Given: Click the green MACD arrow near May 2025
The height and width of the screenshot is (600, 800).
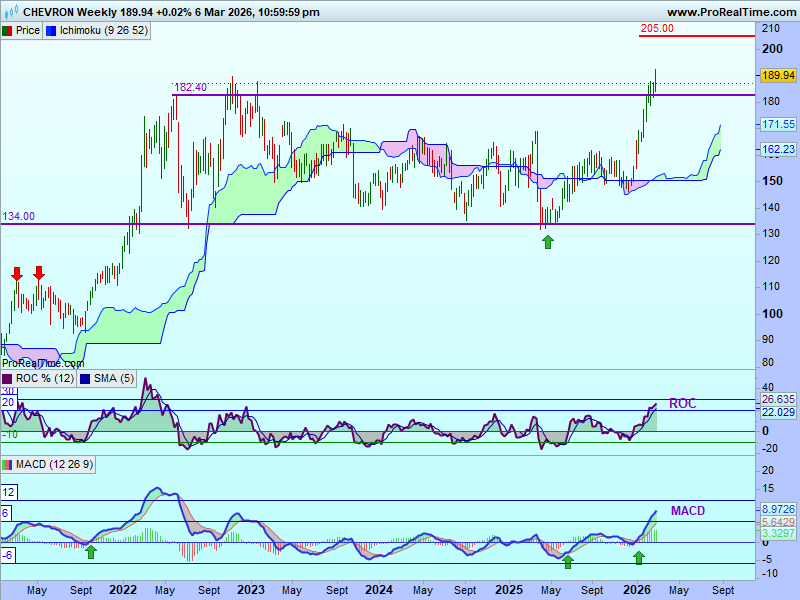Looking at the screenshot, I should click(x=568, y=562).
